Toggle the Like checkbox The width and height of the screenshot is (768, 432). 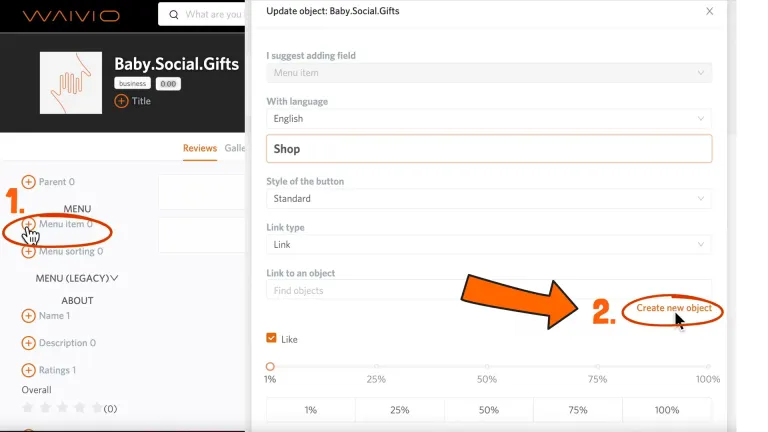pos(271,338)
